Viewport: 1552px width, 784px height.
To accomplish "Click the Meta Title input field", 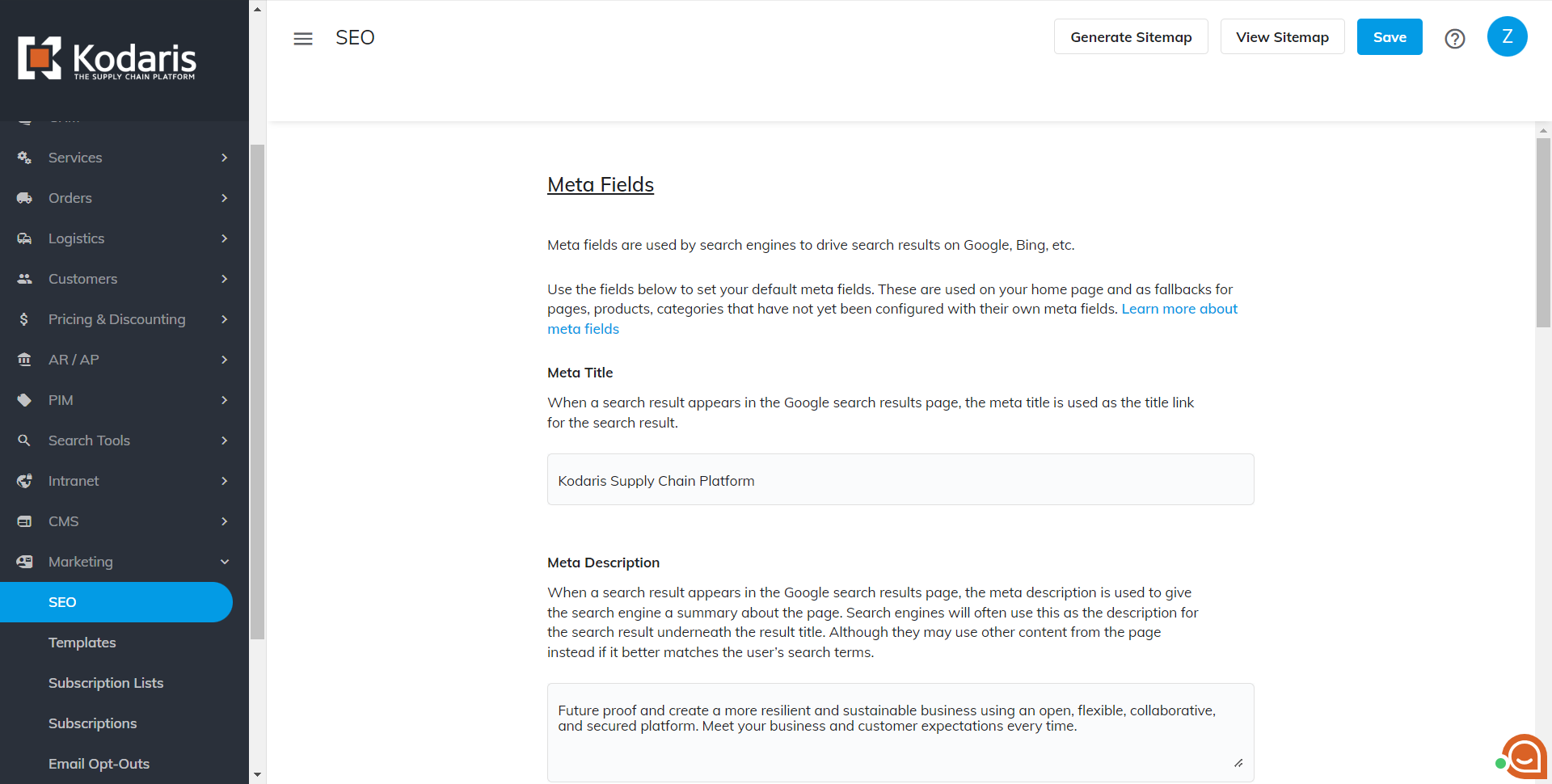I will click(x=900, y=479).
